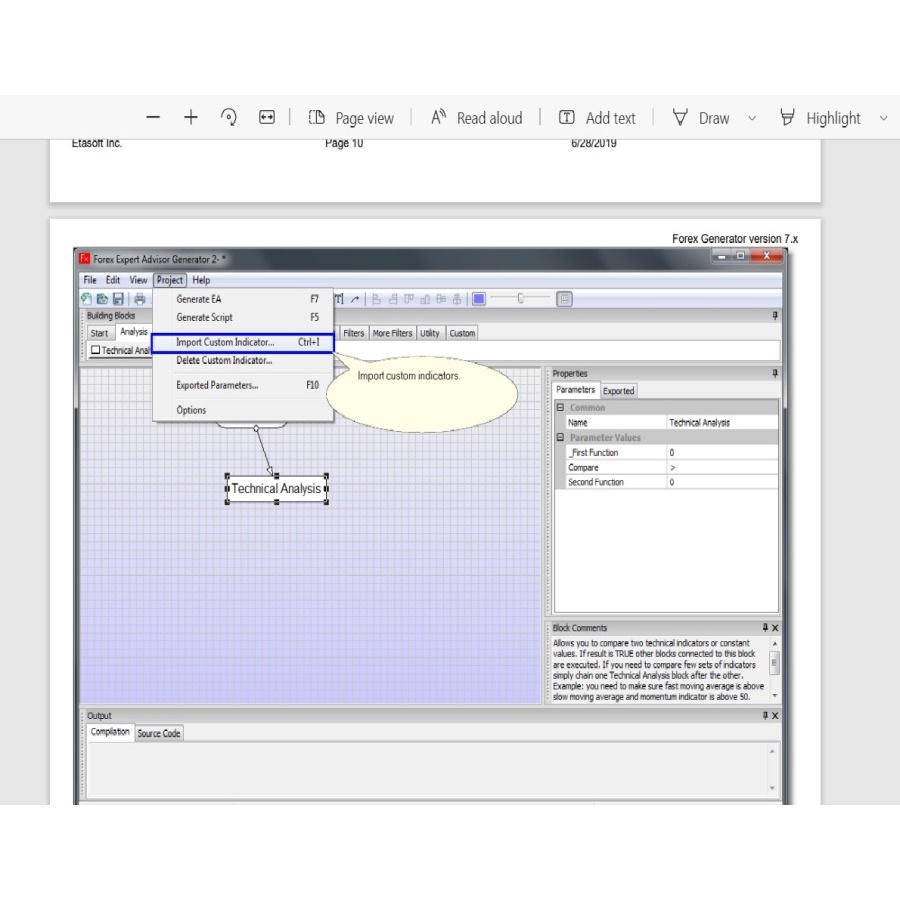
Task: Switch to the Analysis tab
Action: coord(134,332)
